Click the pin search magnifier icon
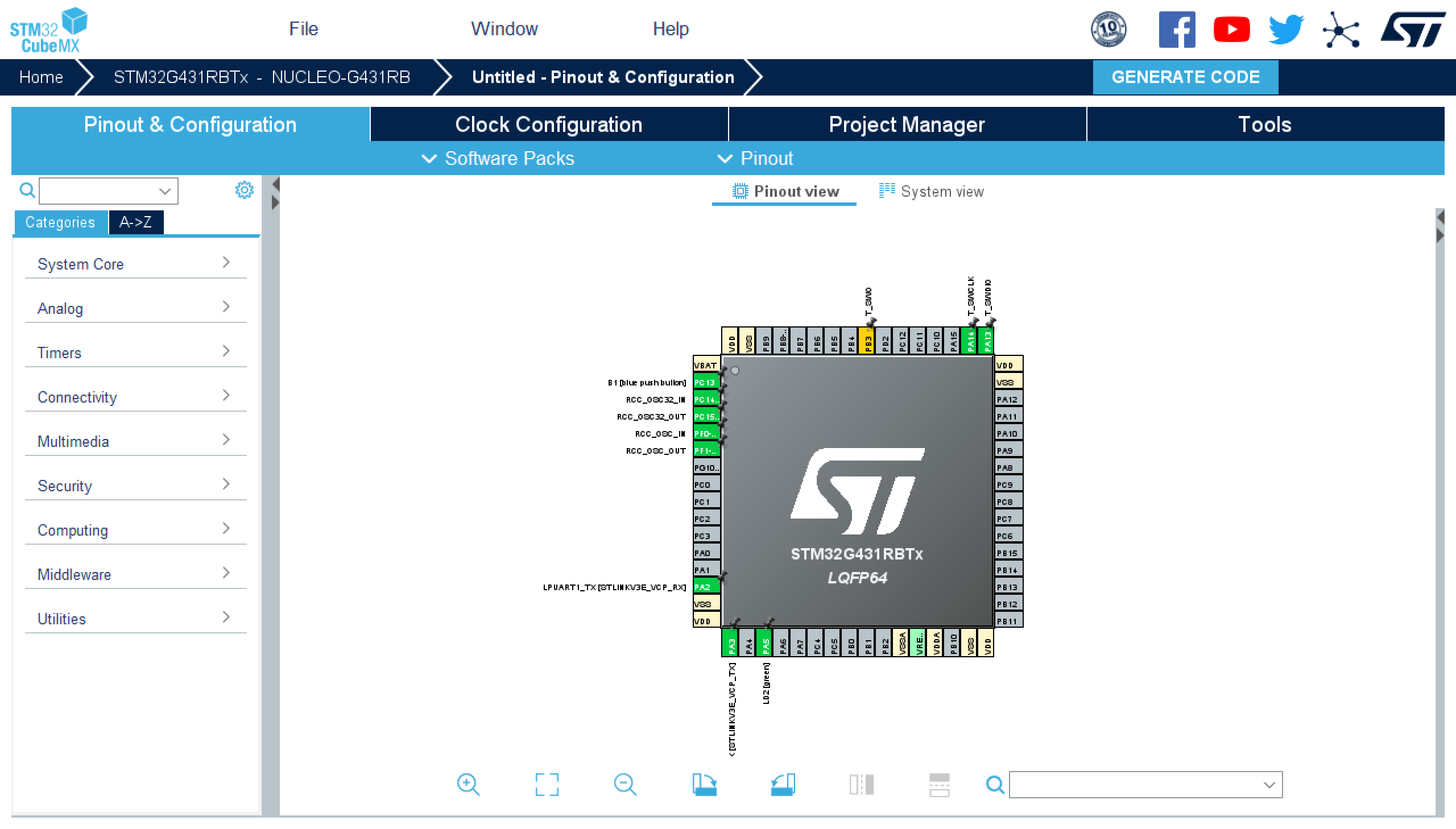 pyautogui.click(x=995, y=785)
